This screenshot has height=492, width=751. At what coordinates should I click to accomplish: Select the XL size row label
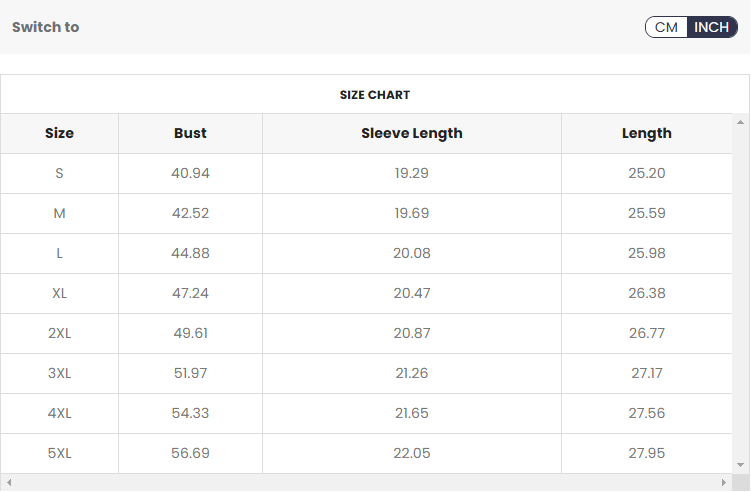point(59,293)
